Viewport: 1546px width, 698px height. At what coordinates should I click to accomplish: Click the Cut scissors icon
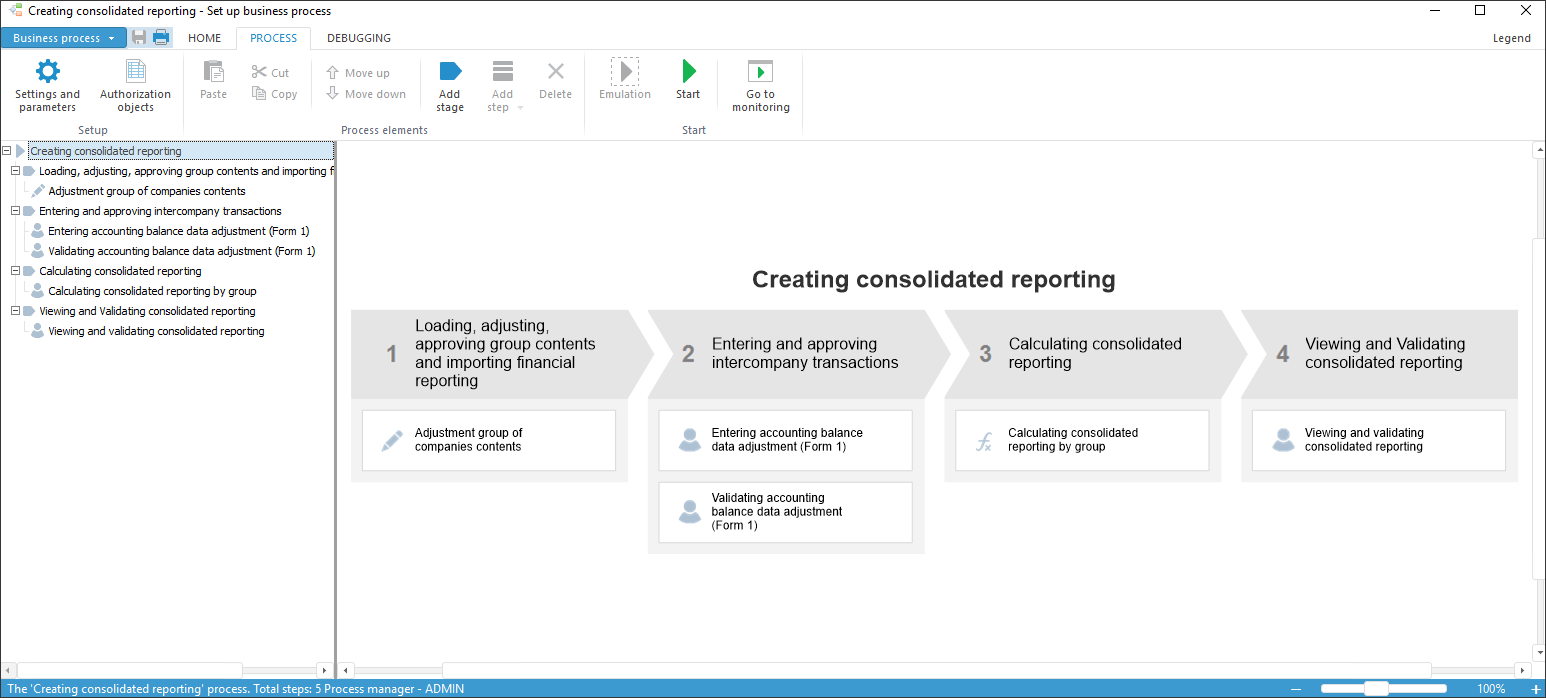(259, 72)
